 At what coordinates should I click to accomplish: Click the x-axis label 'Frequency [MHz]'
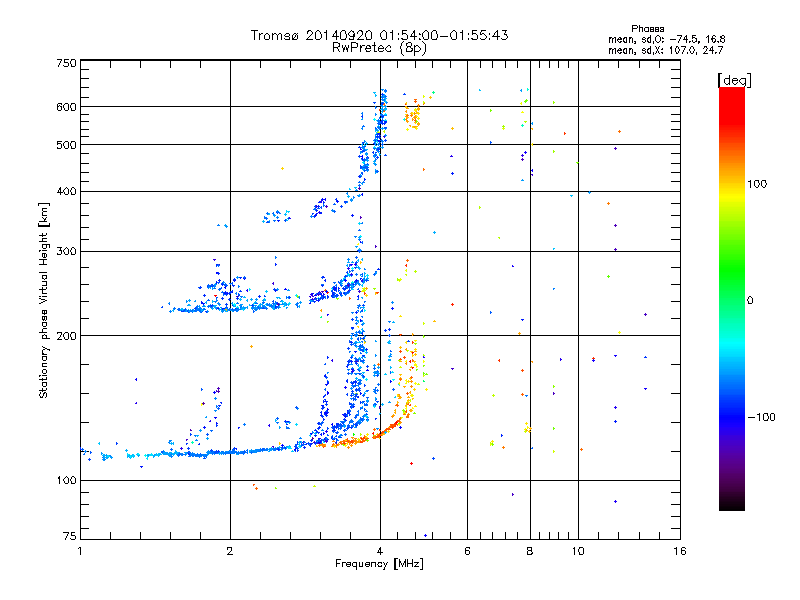[x=379, y=564]
